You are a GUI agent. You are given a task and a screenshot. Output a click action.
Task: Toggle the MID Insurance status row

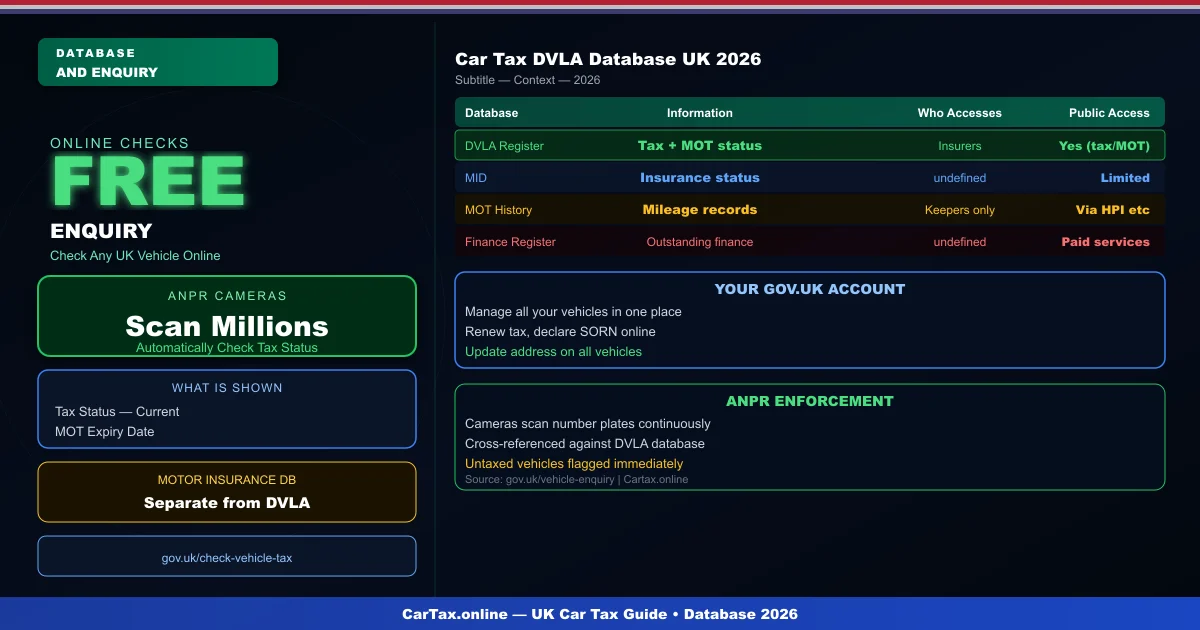pos(810,177)
